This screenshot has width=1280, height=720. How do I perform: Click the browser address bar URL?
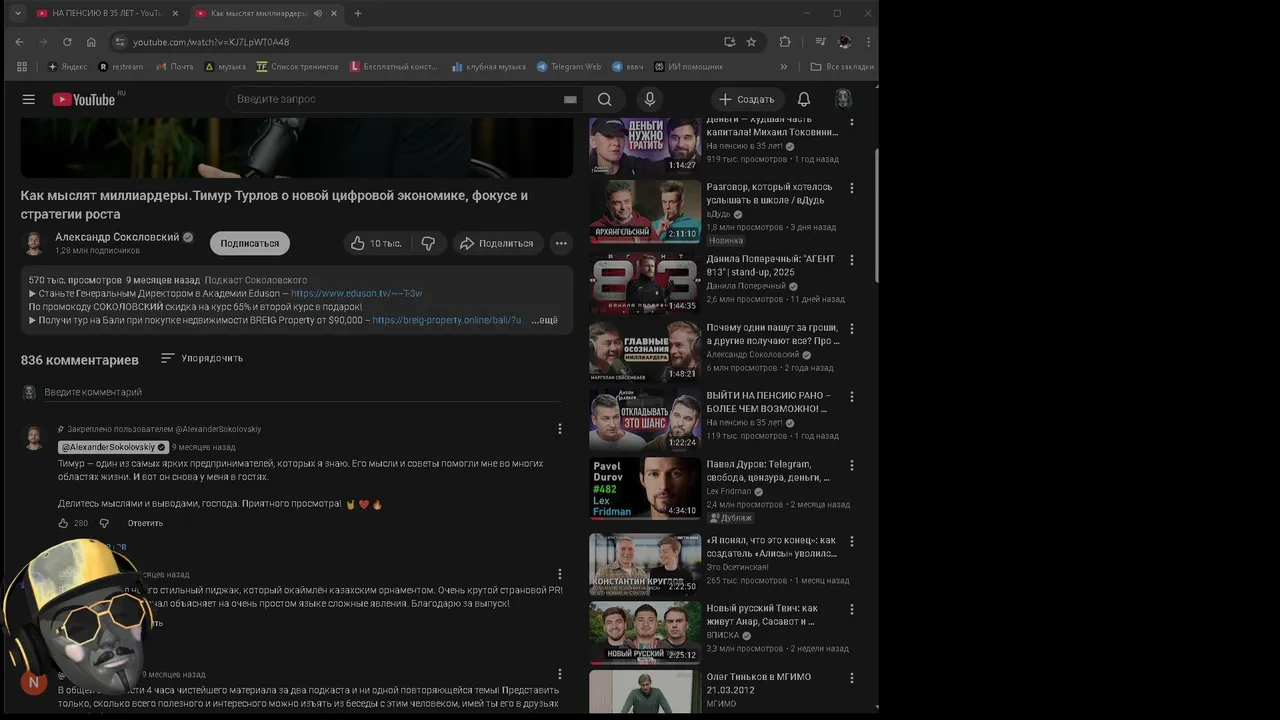(211, 42)
